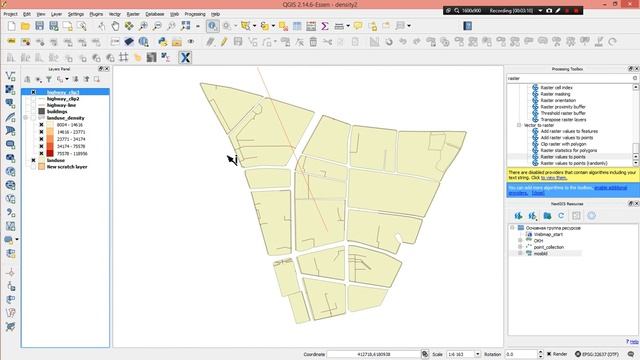Open the Field Calculator icon
Image resolution: width=640 pixels, height=360 pixels.
pyautogui.click(x=311, y=26)
